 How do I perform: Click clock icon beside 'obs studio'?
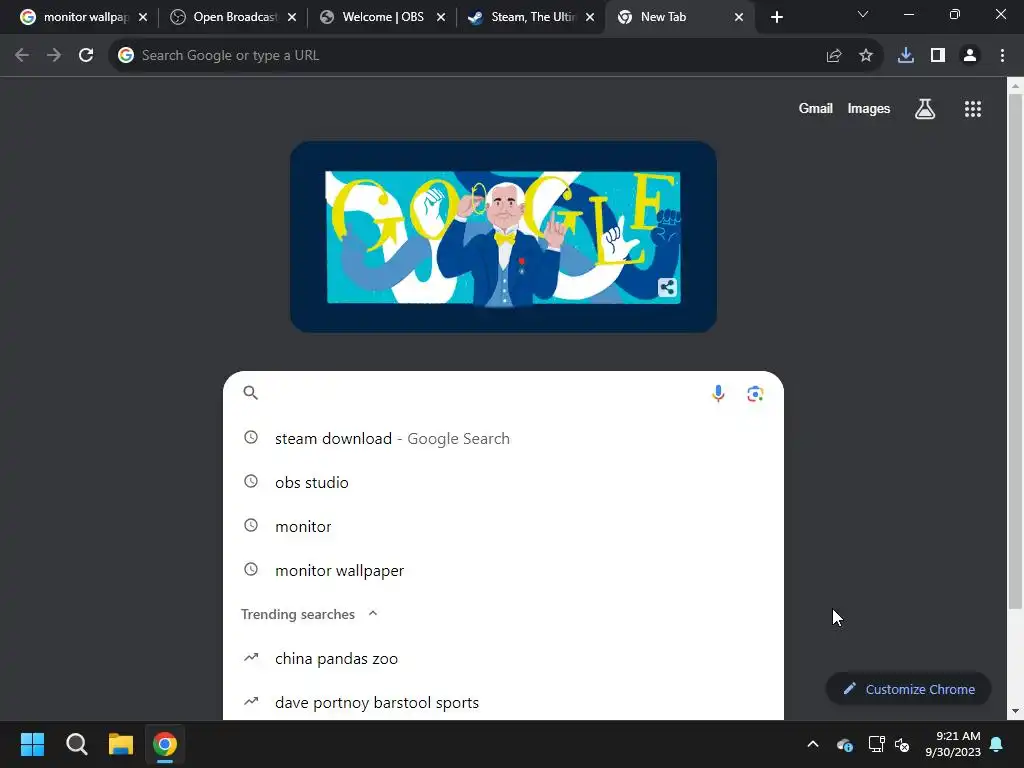[251, 481]
